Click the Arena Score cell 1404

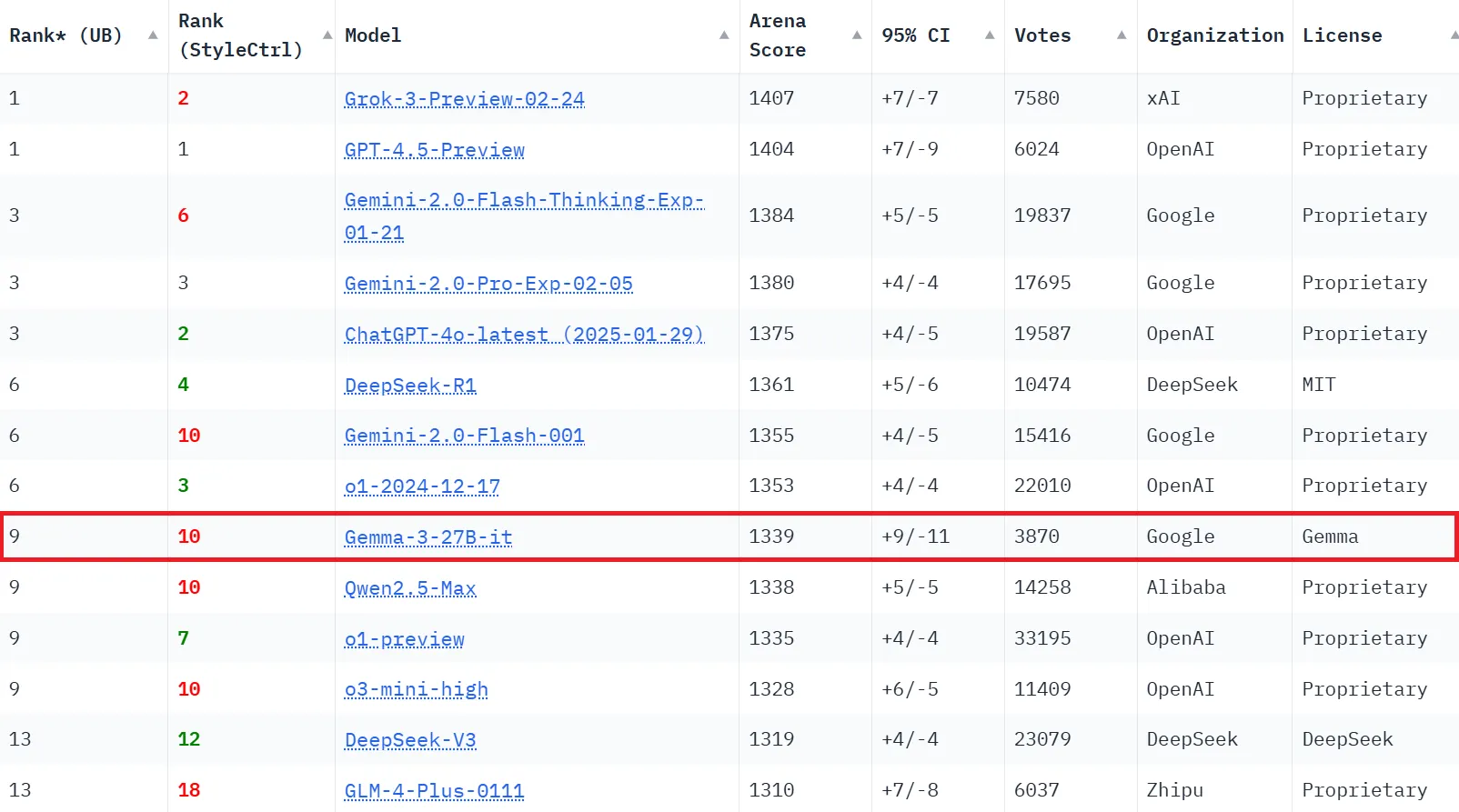pyautogui.click(x=771, y=149)
